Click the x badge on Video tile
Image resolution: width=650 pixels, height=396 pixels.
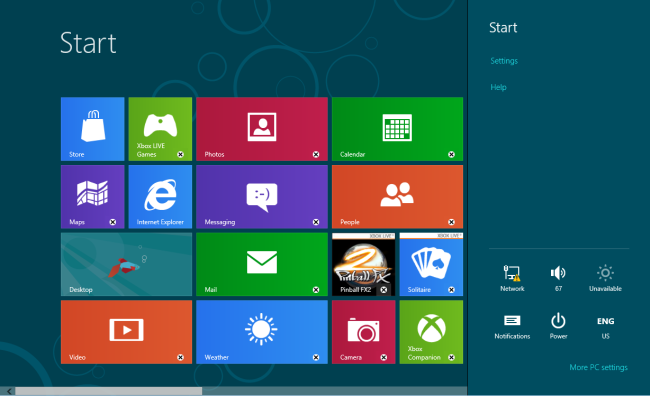tap(180, 357)
